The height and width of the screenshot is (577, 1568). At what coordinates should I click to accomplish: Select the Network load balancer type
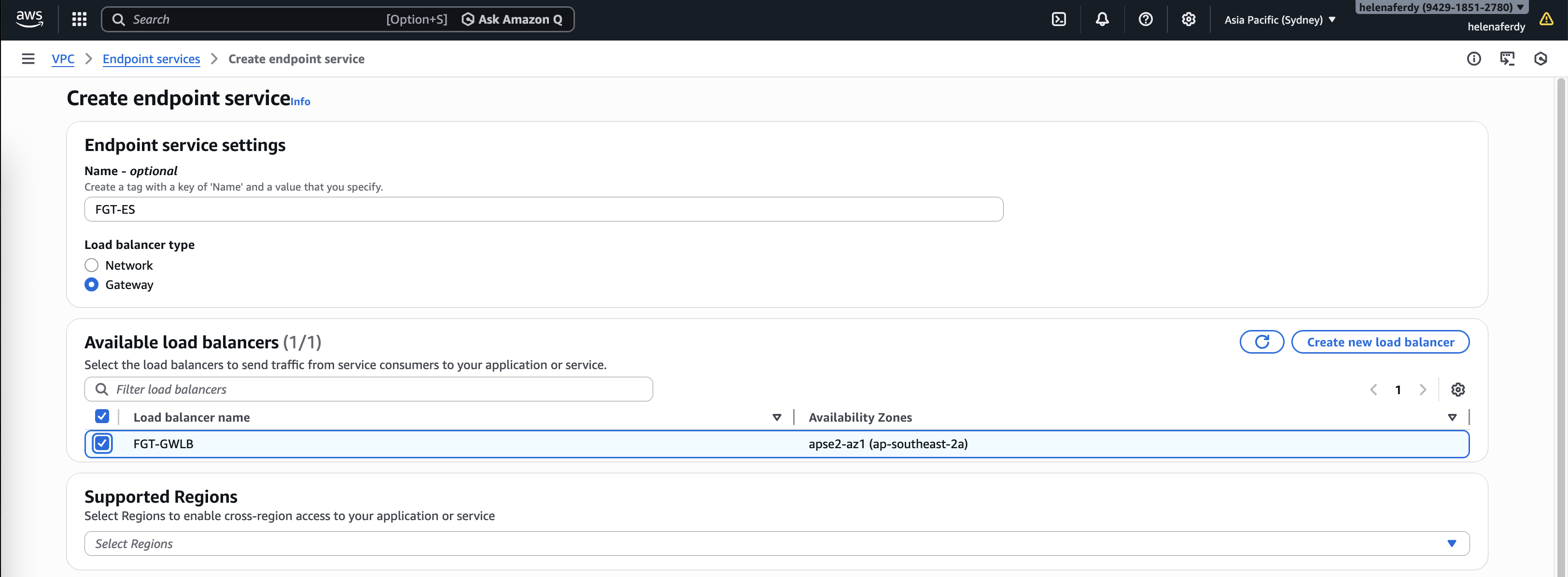click(x=91, y=265)
